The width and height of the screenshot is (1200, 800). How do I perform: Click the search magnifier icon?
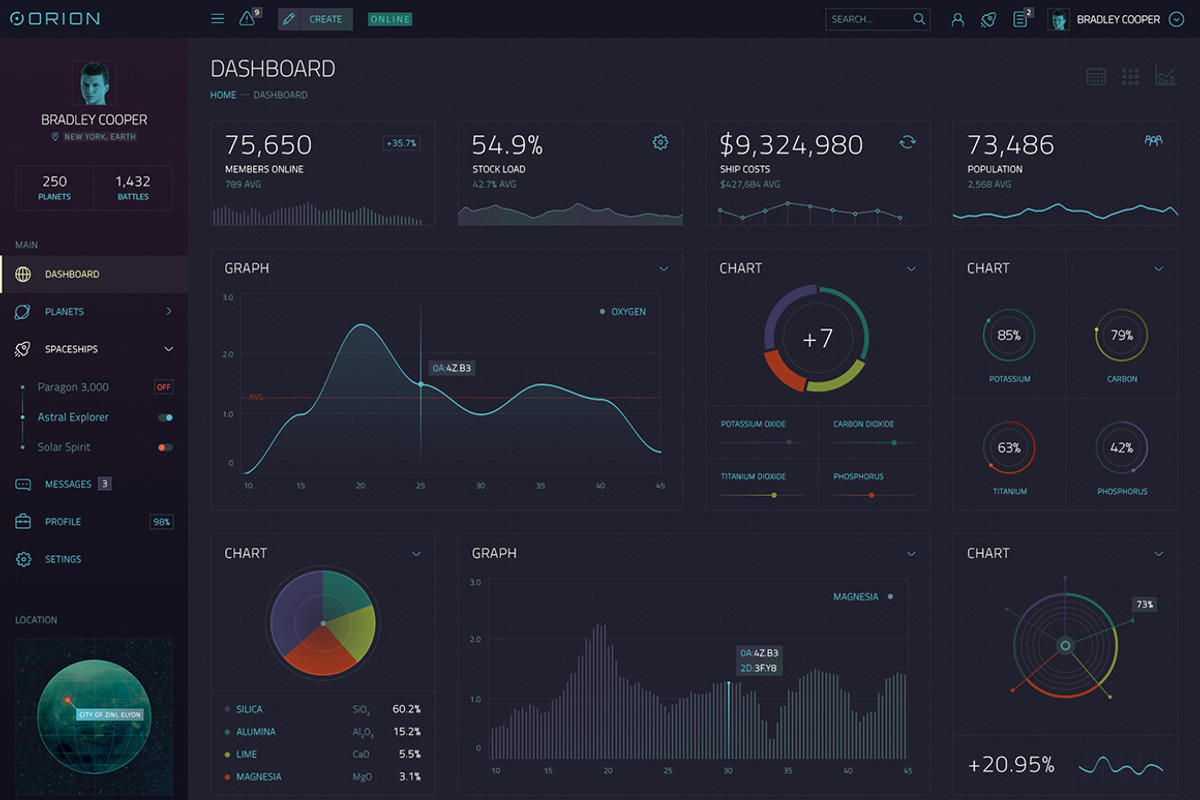tap(920, 18)
